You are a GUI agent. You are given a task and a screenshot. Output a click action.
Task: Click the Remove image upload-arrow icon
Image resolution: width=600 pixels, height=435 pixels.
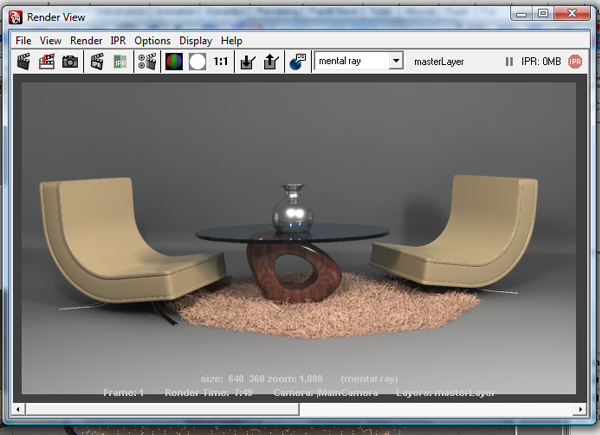(271, 62)
